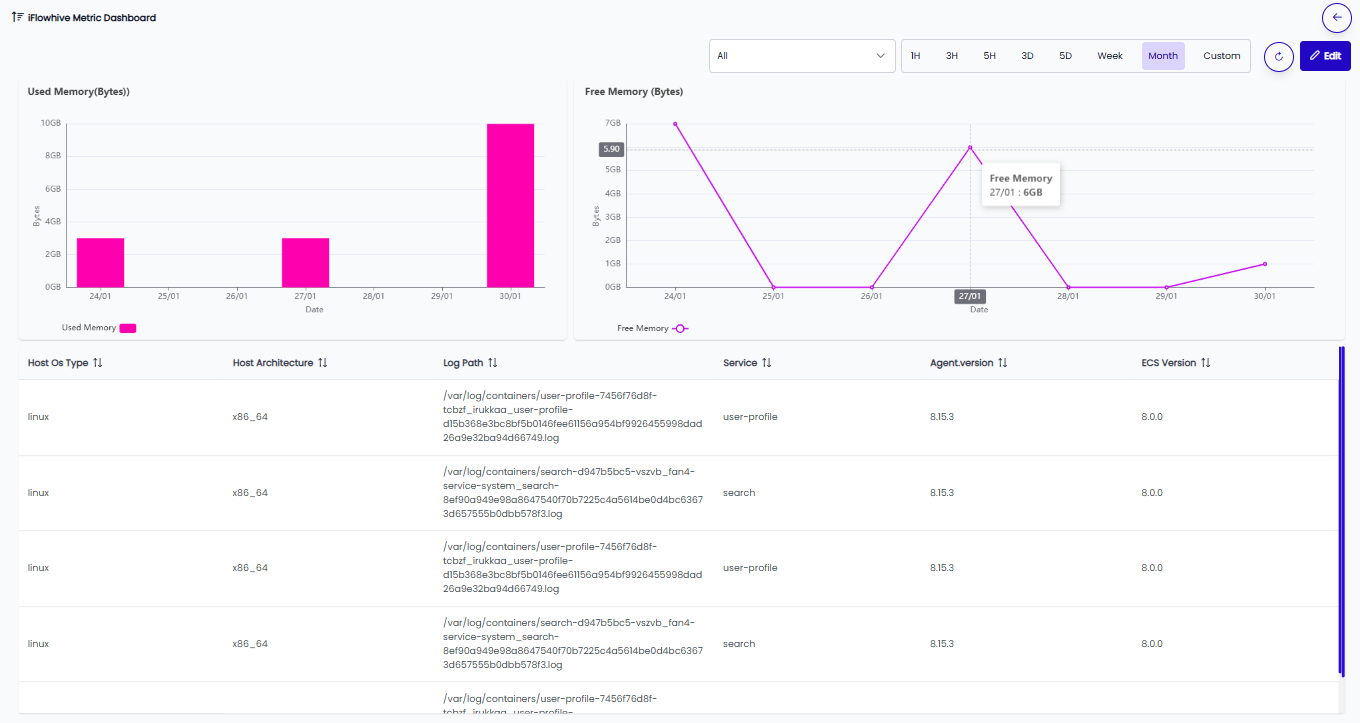
Task: Click the iFlowhive dashboard logo icon
Action: [18, 17]
